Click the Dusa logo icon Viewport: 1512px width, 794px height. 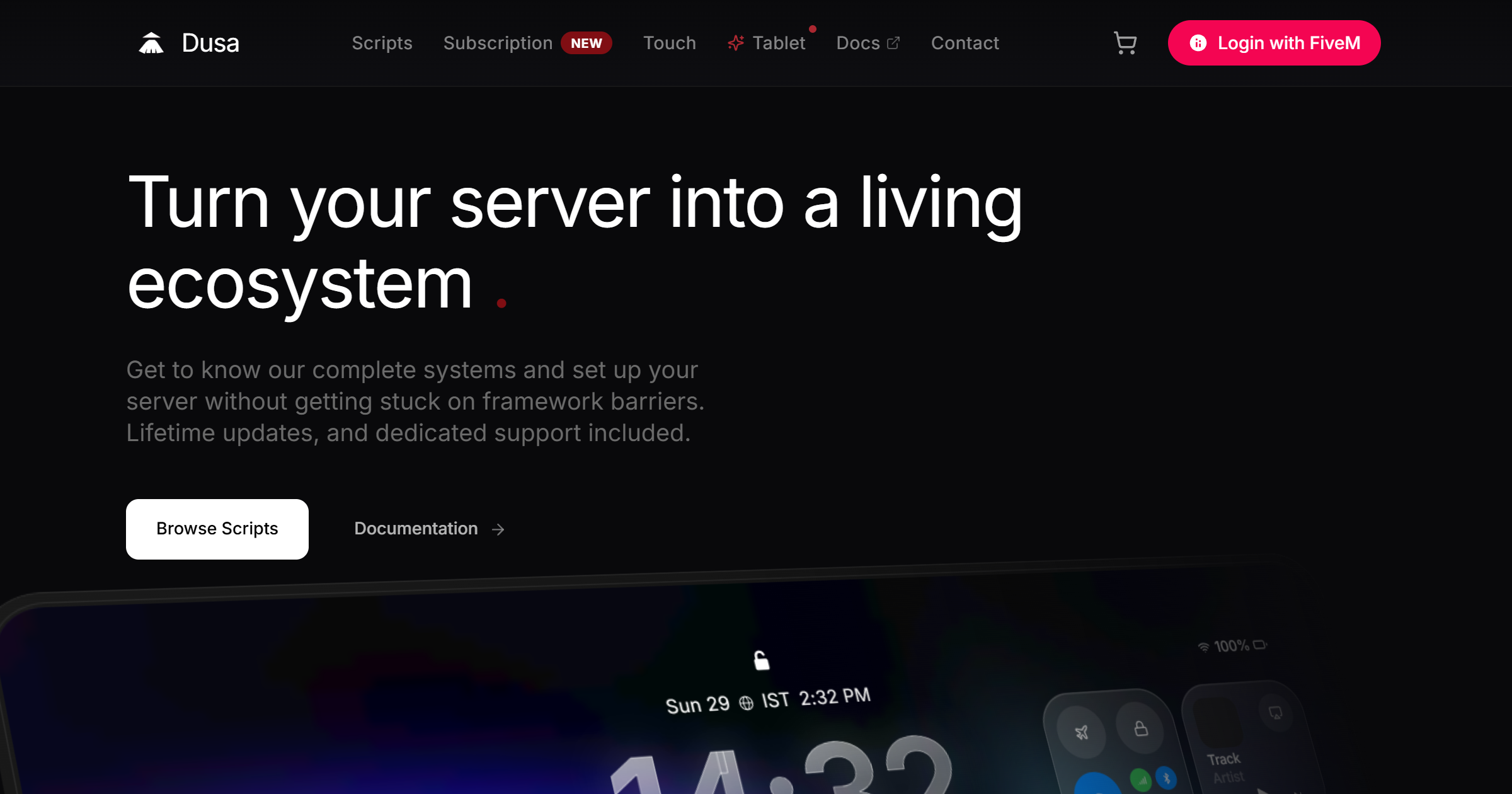point(151,43)
